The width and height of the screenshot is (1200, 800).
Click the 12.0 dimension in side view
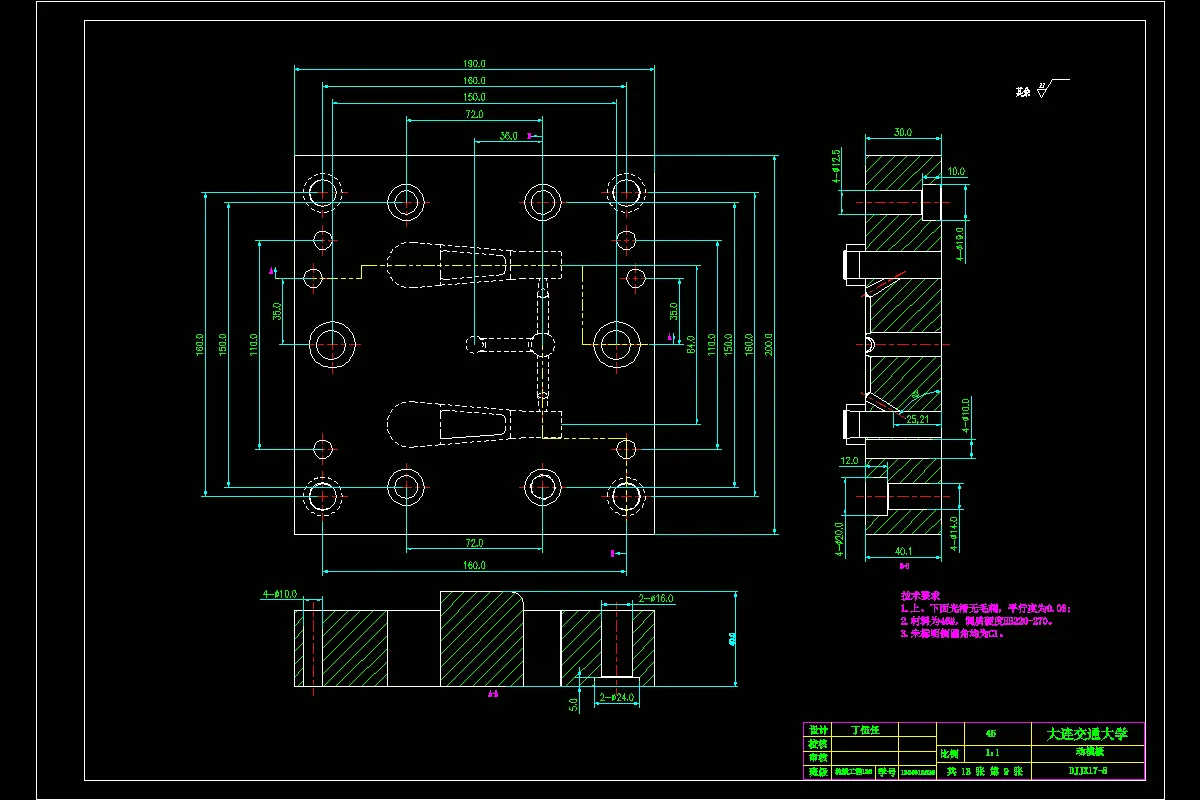tap(850, 461)
